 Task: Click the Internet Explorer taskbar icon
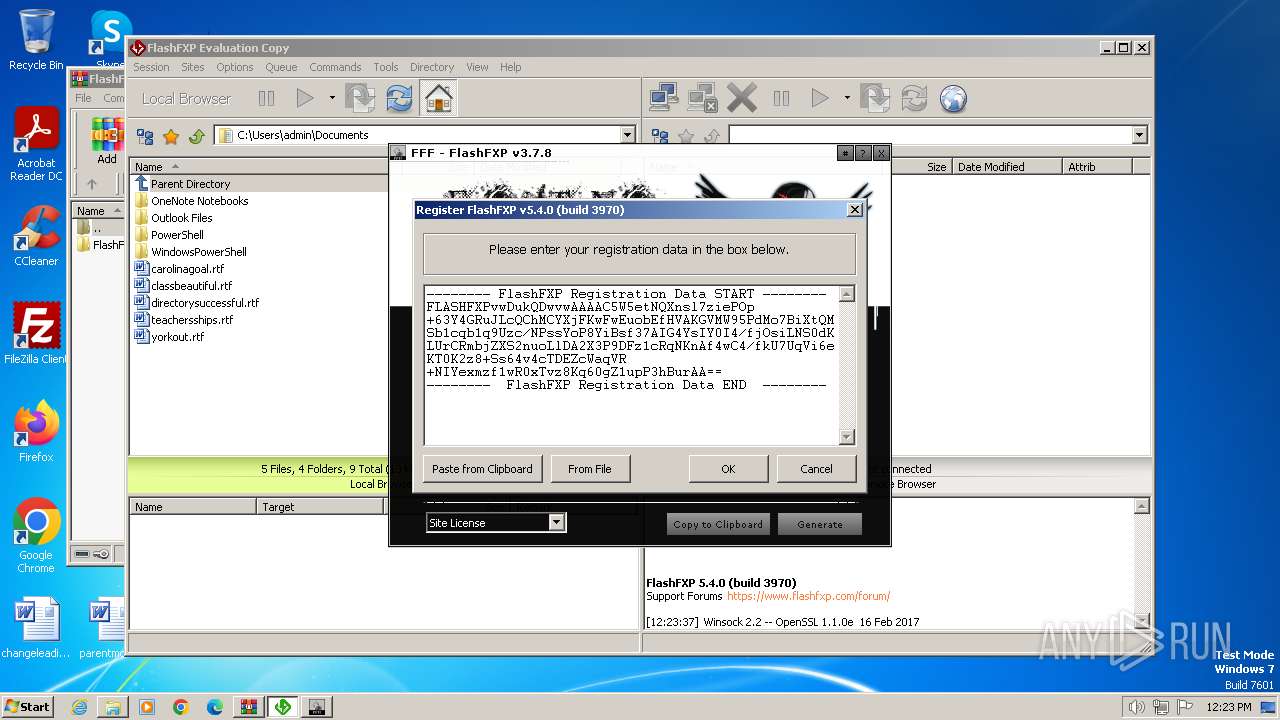[x=79, y=707]
